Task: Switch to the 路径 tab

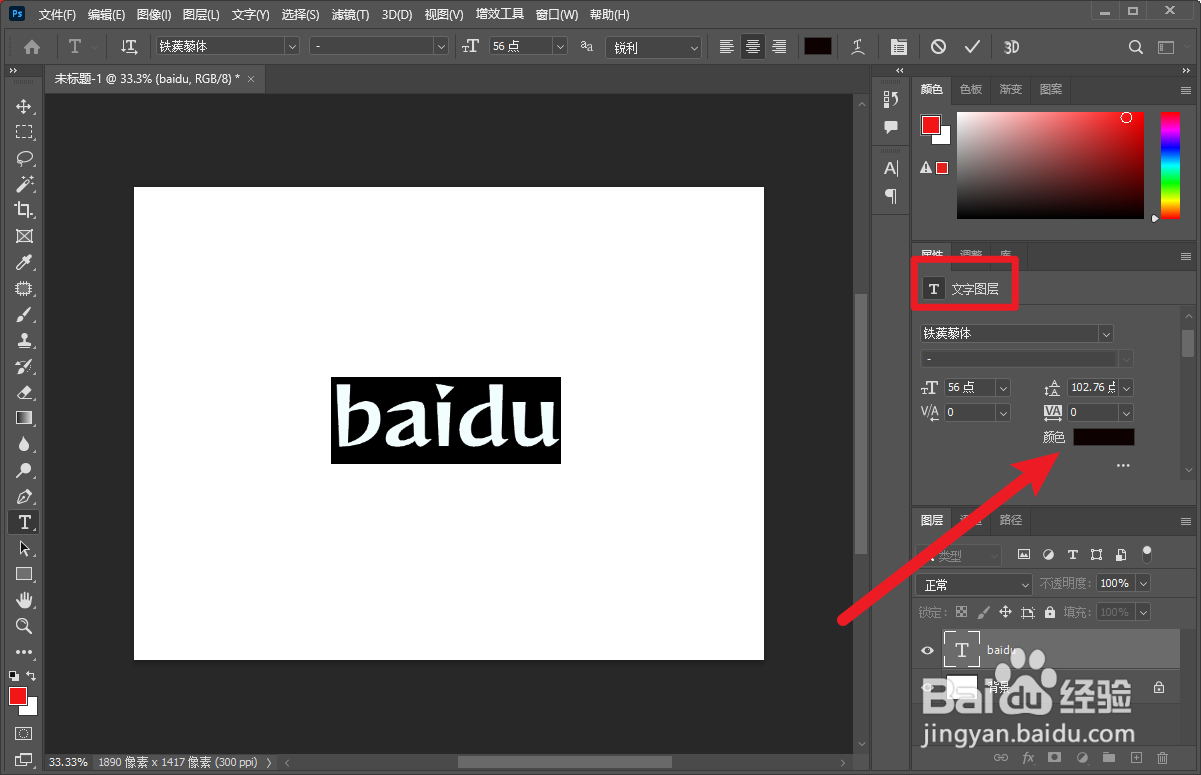Action: pyautogui.click(x=1011, y=520)
